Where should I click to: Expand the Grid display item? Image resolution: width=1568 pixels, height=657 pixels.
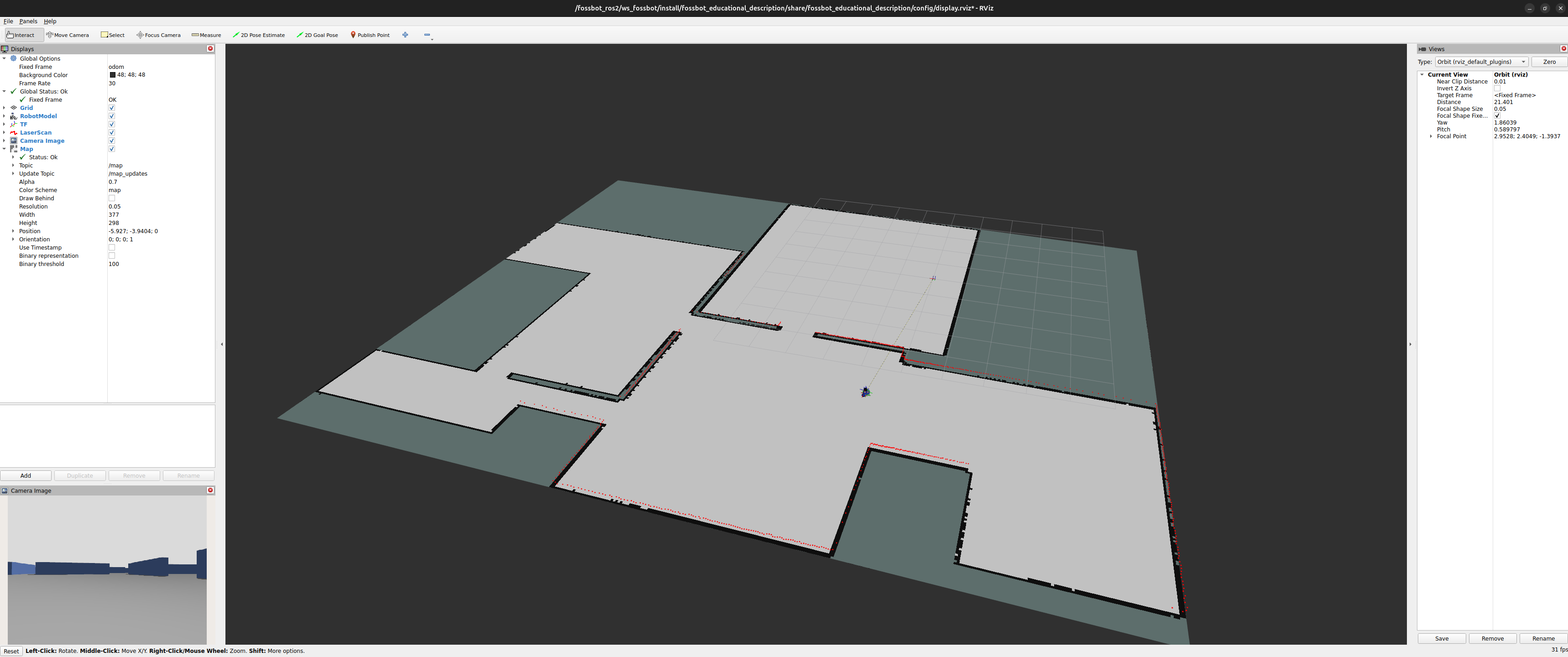pyautogui.click(x=4, y=108)
